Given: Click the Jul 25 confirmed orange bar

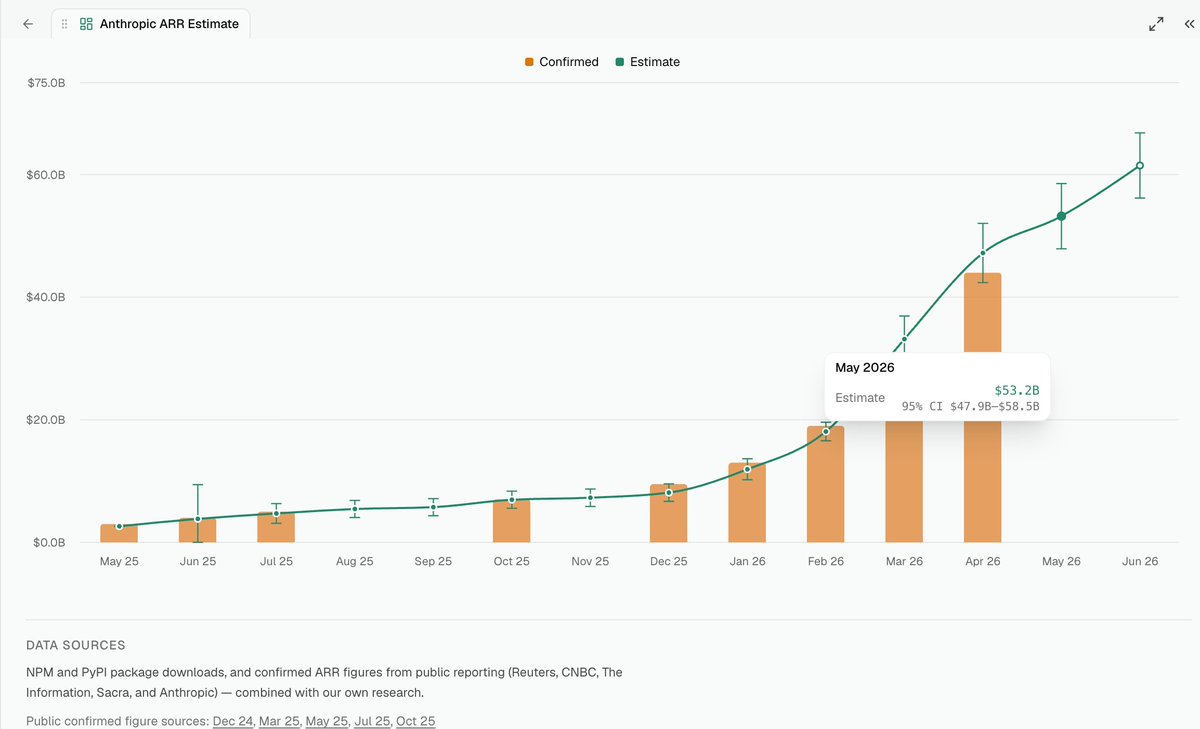Looking at the screenshot, I should pyautogui.click(x=276, y=528).
